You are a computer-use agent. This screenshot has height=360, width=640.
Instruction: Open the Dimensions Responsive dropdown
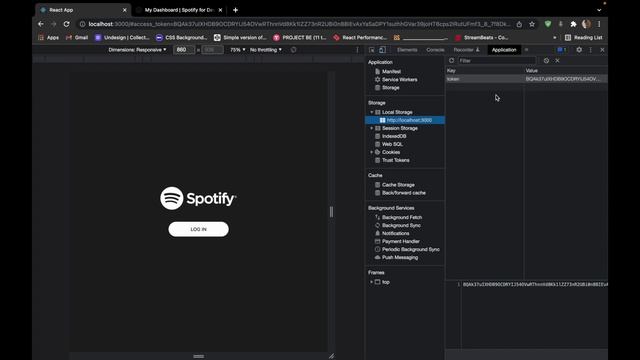point(137,50)
